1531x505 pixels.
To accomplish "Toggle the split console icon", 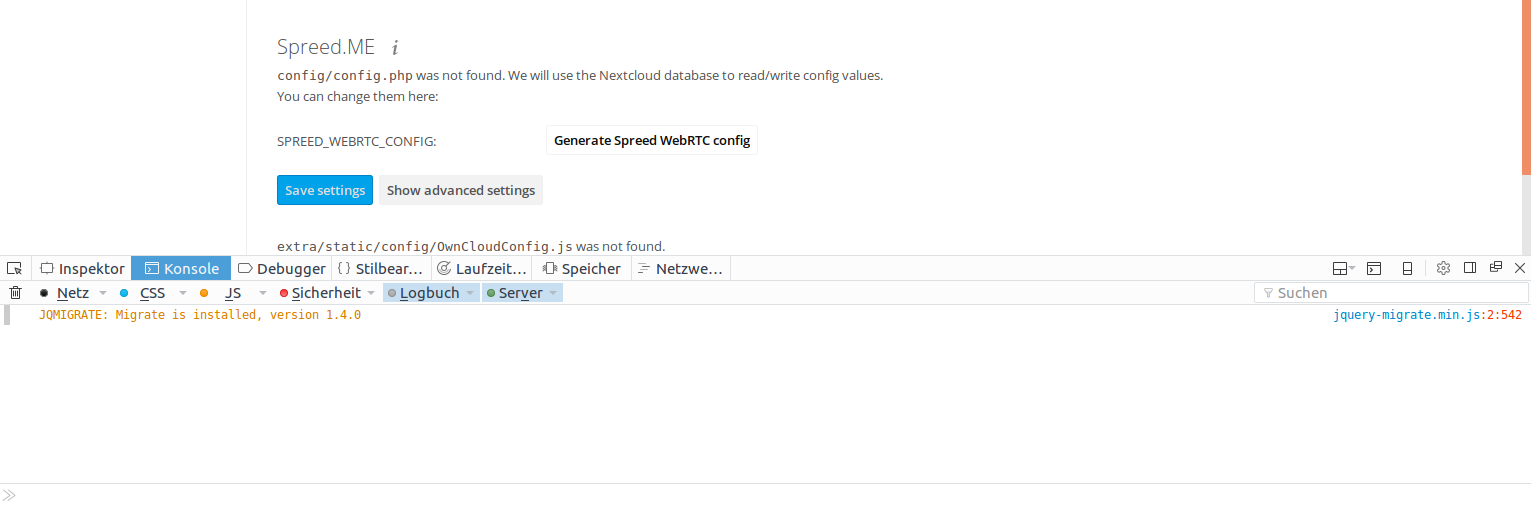I will [x=1375, y=268].
